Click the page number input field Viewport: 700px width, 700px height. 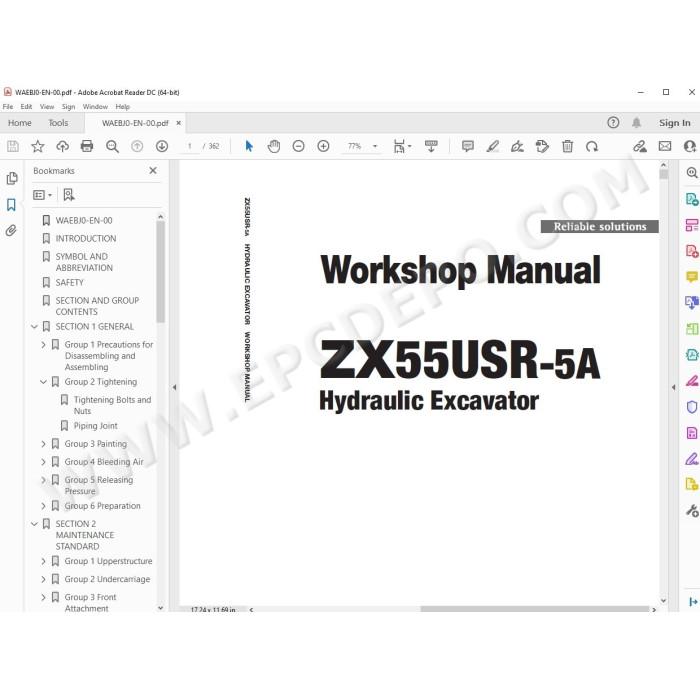pos(190,146)
